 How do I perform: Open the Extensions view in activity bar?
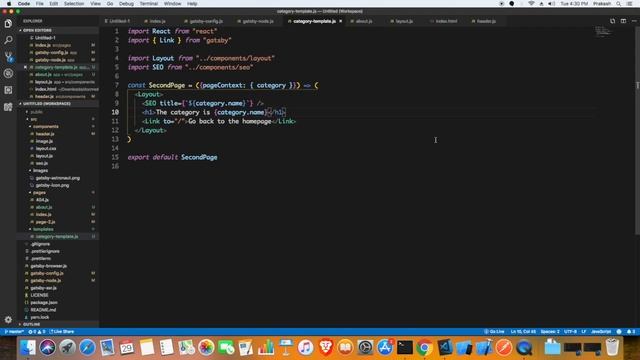click(x=8, y=90)
